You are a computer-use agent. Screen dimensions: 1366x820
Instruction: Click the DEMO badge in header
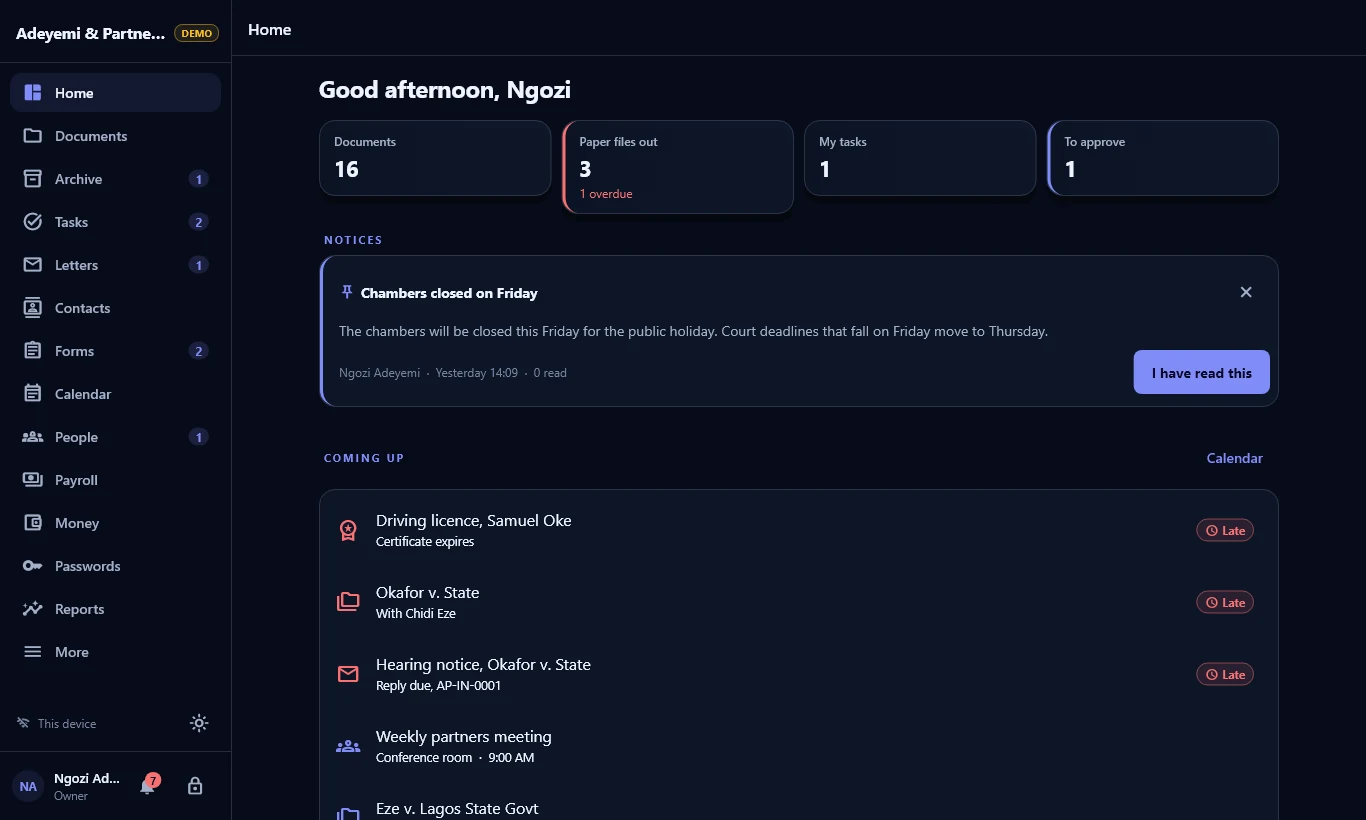(197, 33)
